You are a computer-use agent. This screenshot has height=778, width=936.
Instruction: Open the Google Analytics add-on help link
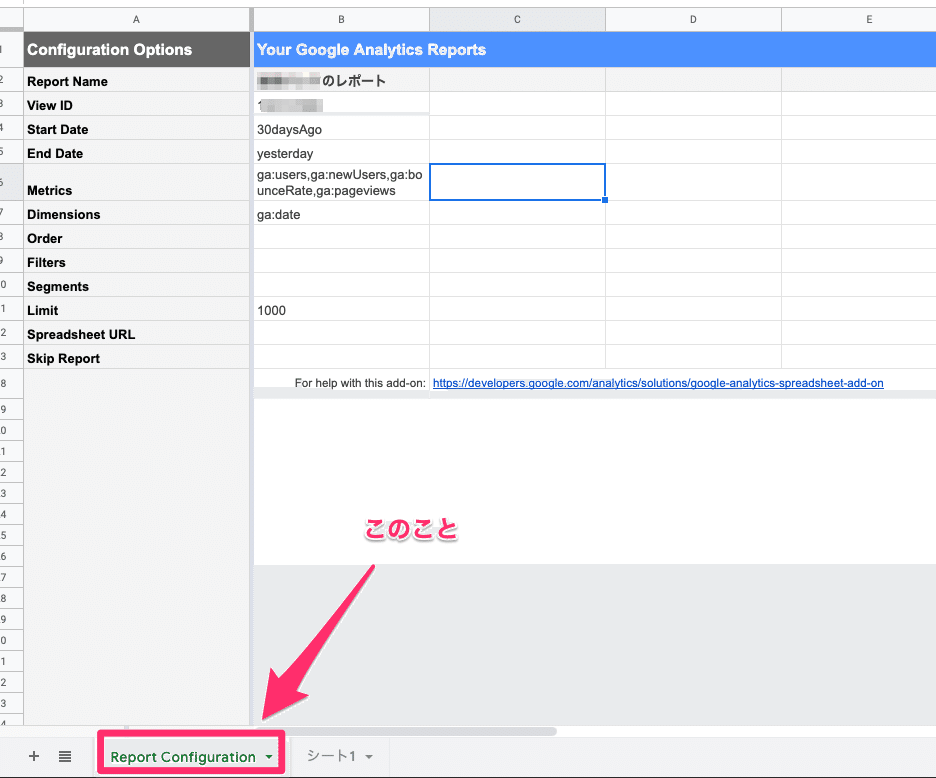[658, 383]
